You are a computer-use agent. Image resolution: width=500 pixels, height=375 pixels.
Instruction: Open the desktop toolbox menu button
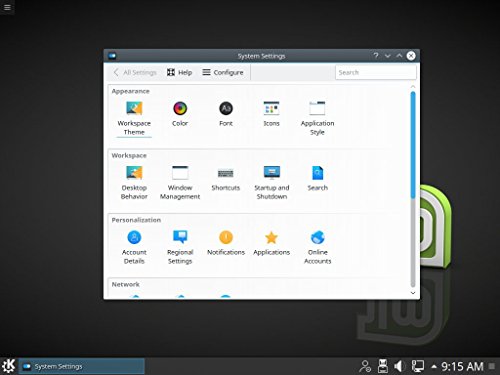tap(7, 7)
